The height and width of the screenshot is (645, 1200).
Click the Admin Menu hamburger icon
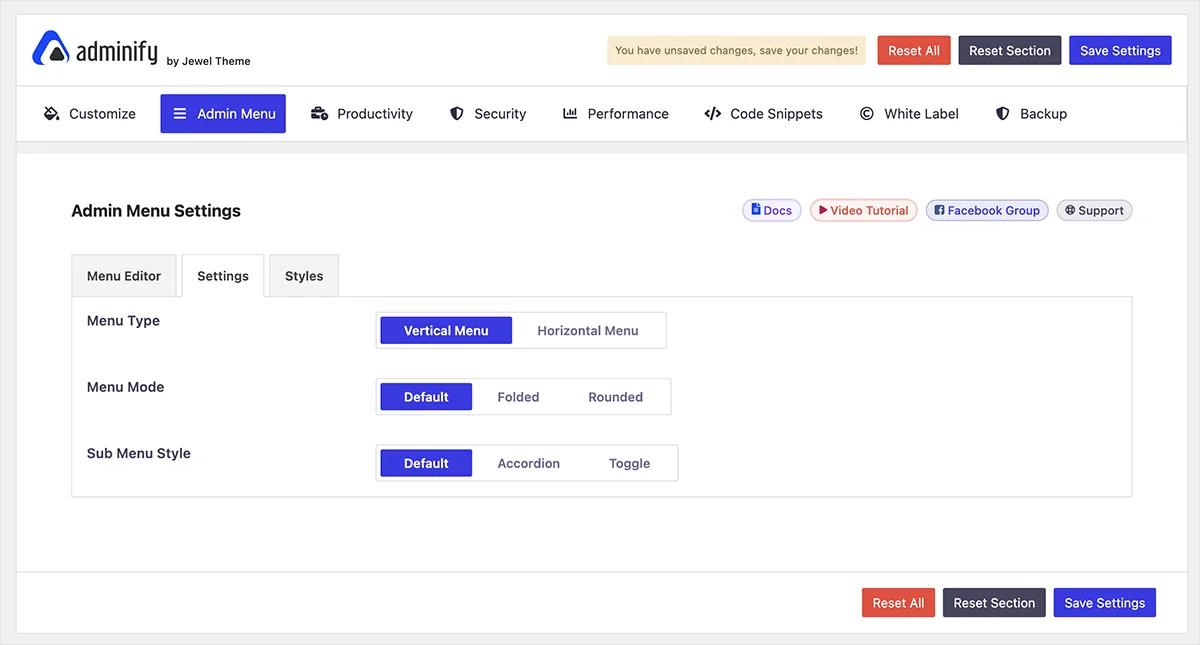pyautogui.click(x=180, y=114)
